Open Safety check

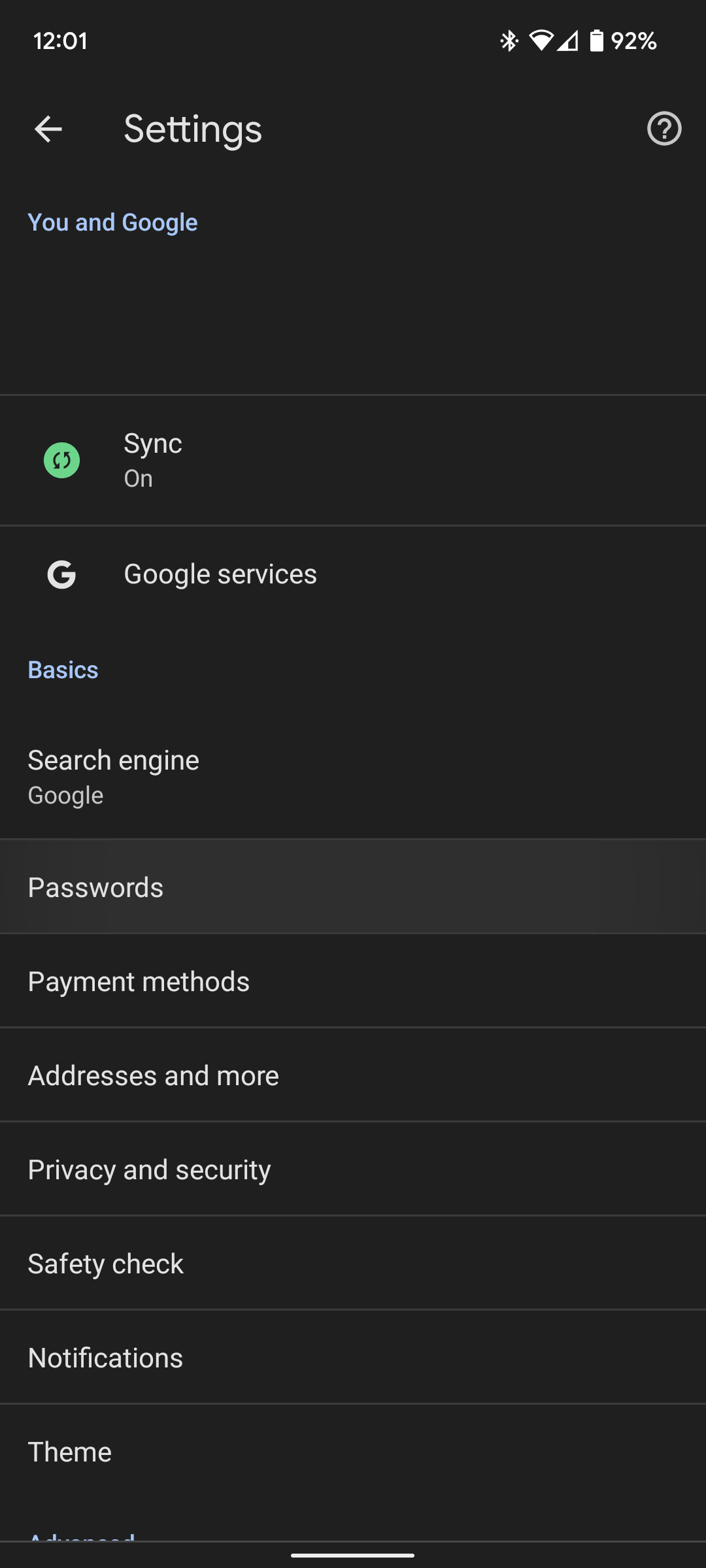pos(353,1264)
